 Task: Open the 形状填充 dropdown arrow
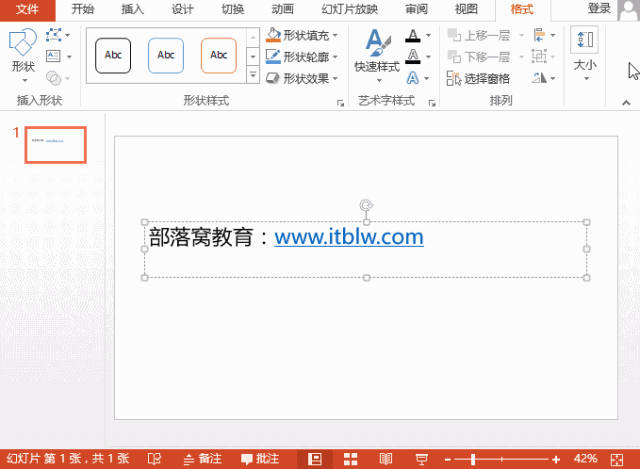(x=335, y=36)
